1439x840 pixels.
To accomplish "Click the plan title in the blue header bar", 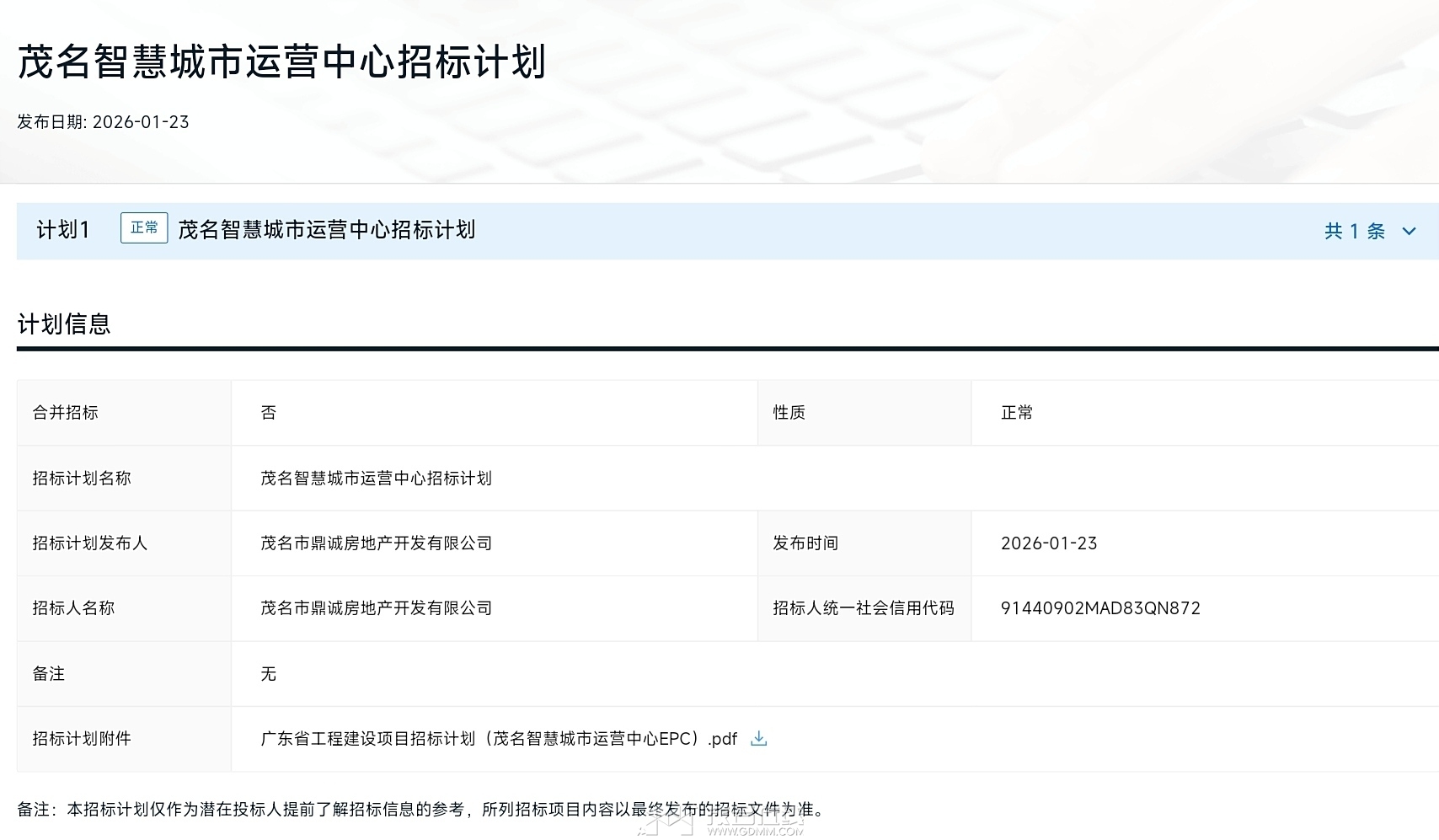I will (327, 230).
